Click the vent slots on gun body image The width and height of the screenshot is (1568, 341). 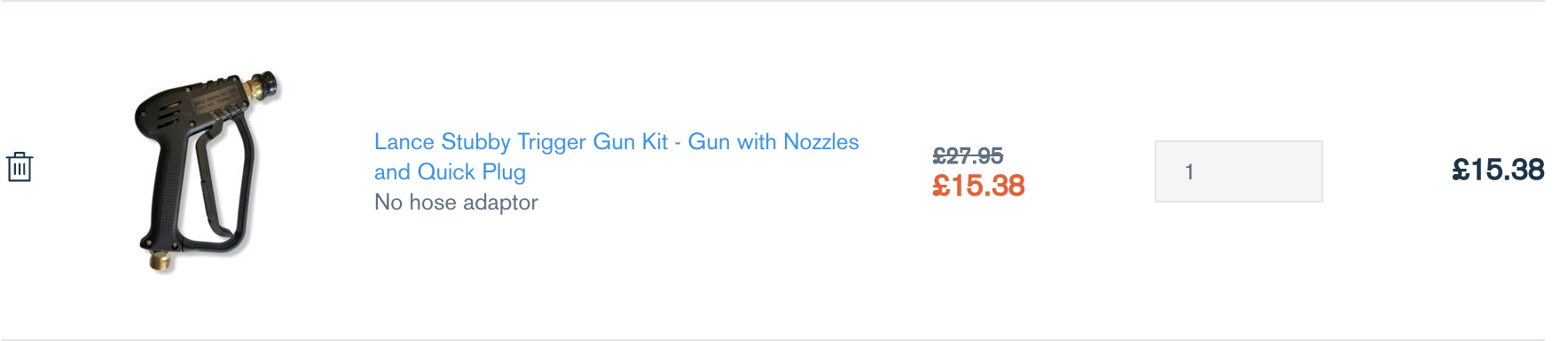pyautogui.click(x=167, y=114)
